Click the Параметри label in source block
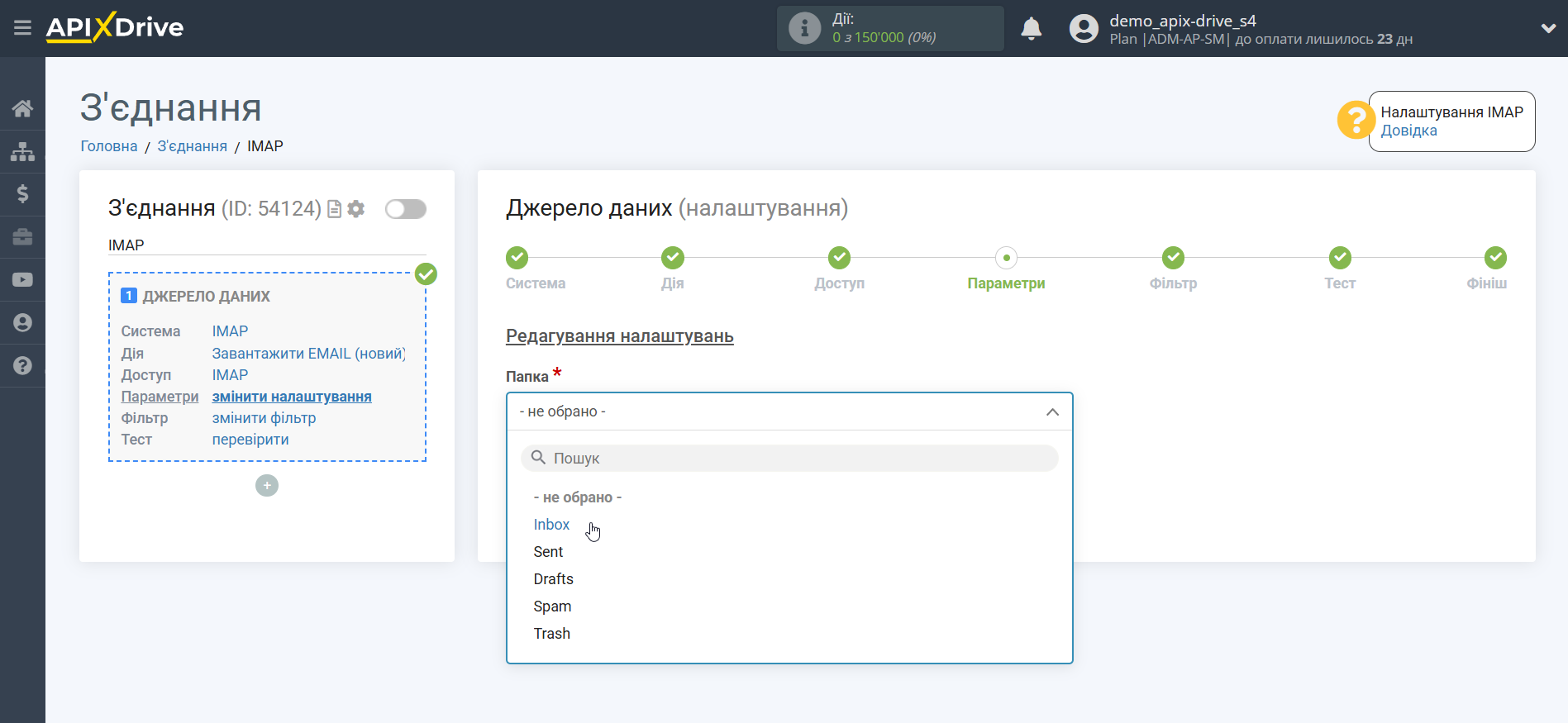This screenshot has height=723, width=1568. (160, 397)
